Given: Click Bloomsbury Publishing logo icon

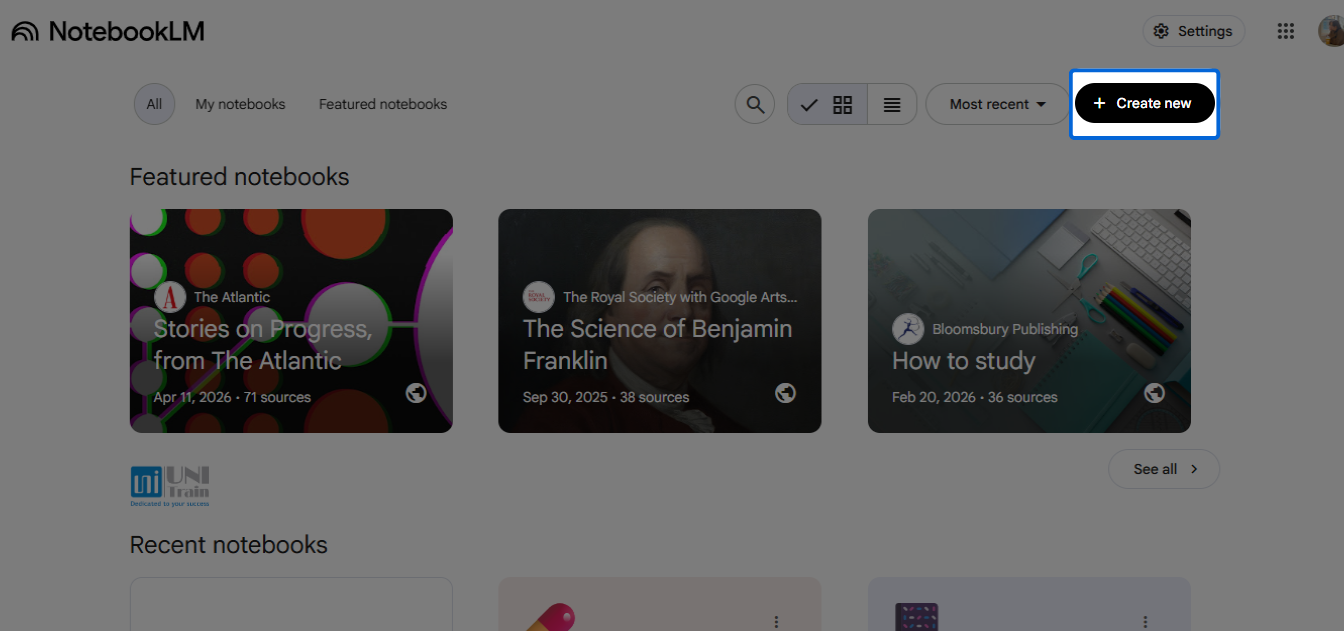Looking at the screenshot, I should (907, 329).
